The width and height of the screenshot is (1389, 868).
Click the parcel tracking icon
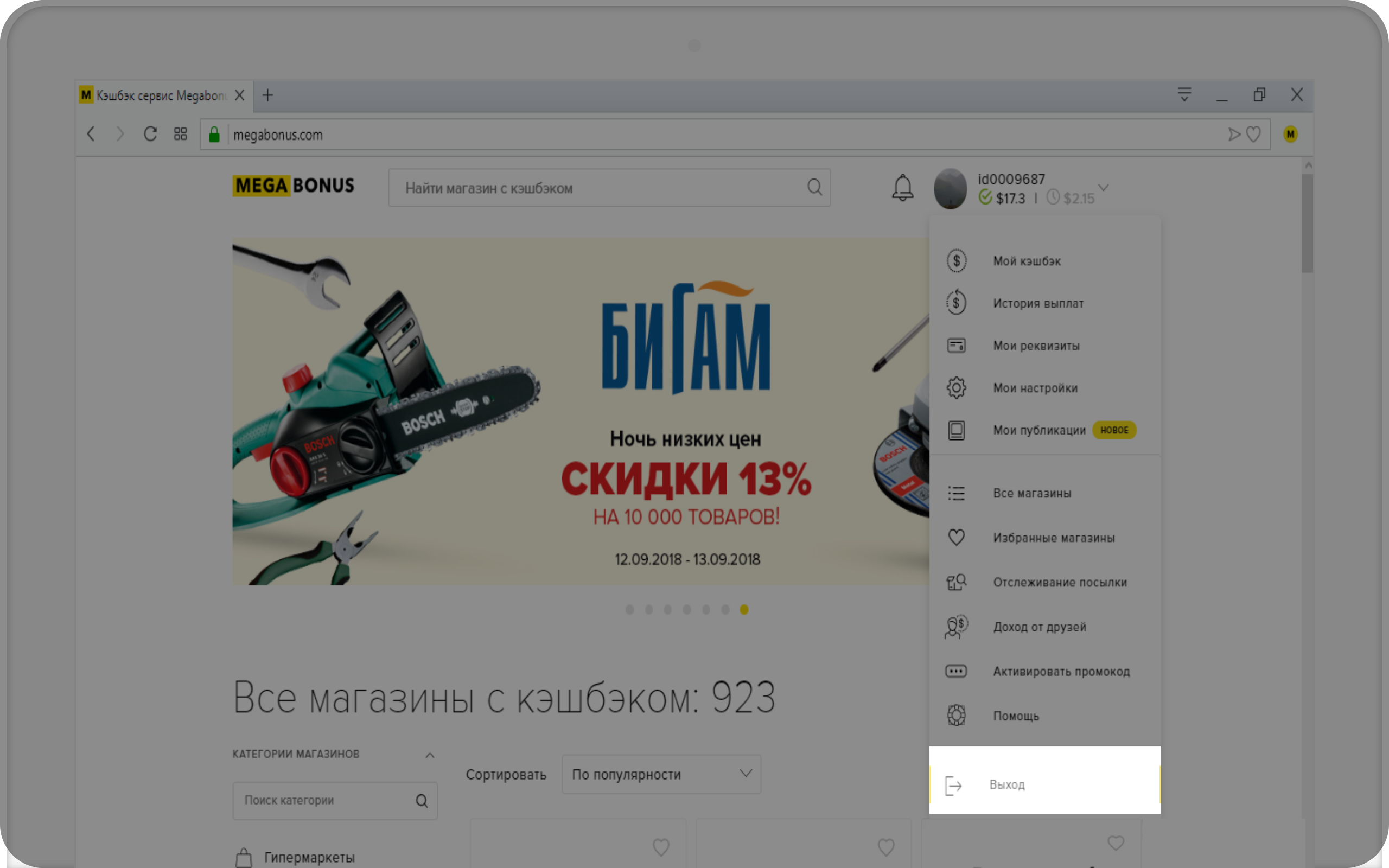point(956,582)
